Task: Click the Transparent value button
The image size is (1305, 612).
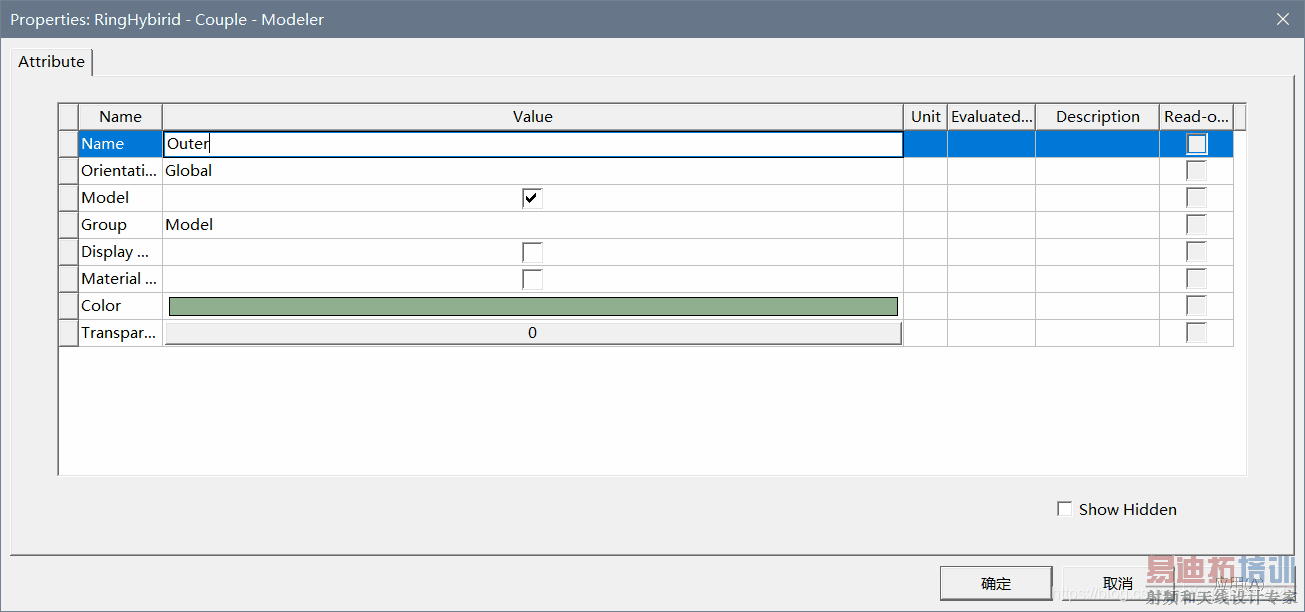Action: coord(532,333)
